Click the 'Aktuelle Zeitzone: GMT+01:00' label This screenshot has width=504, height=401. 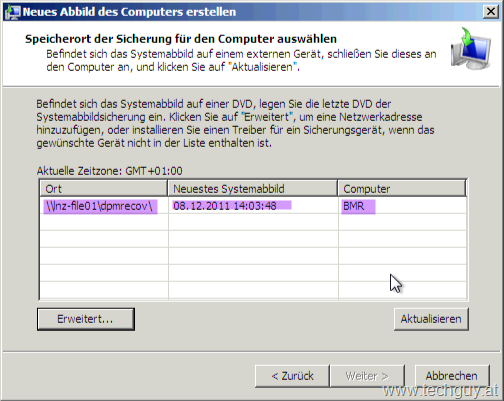coord(109,171)
